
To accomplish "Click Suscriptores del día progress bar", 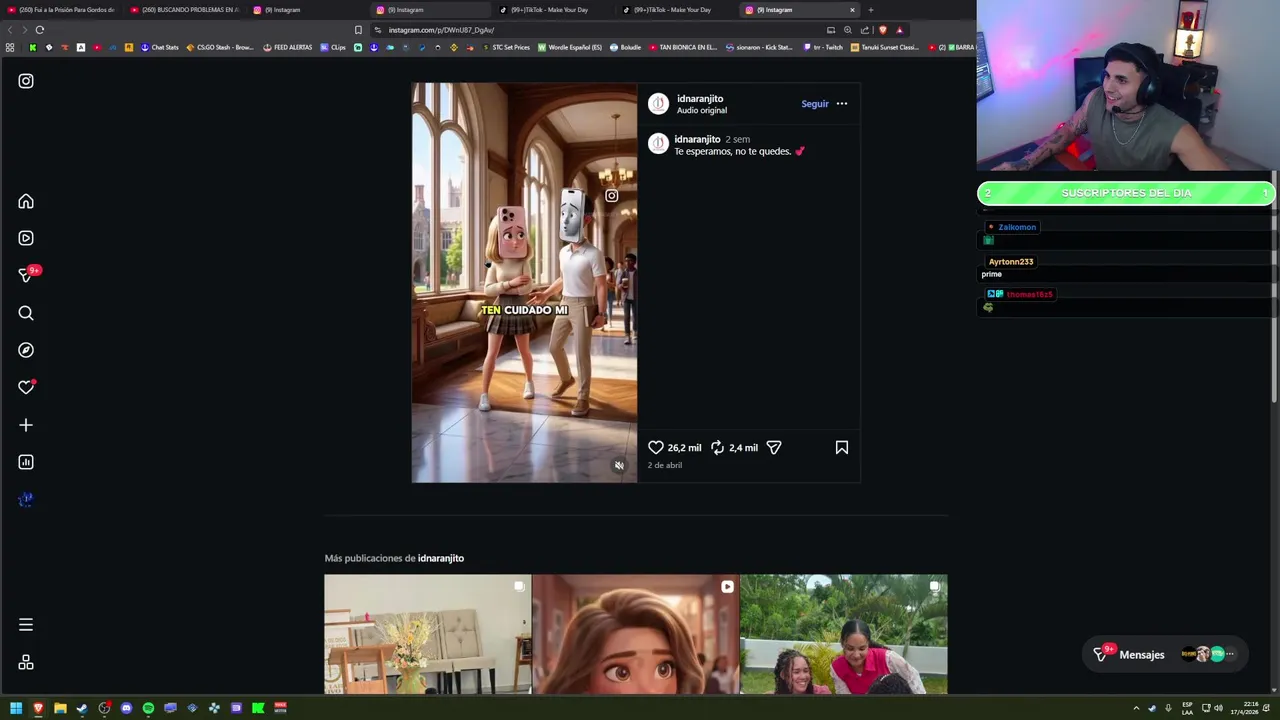I will tap(1126, 193).
